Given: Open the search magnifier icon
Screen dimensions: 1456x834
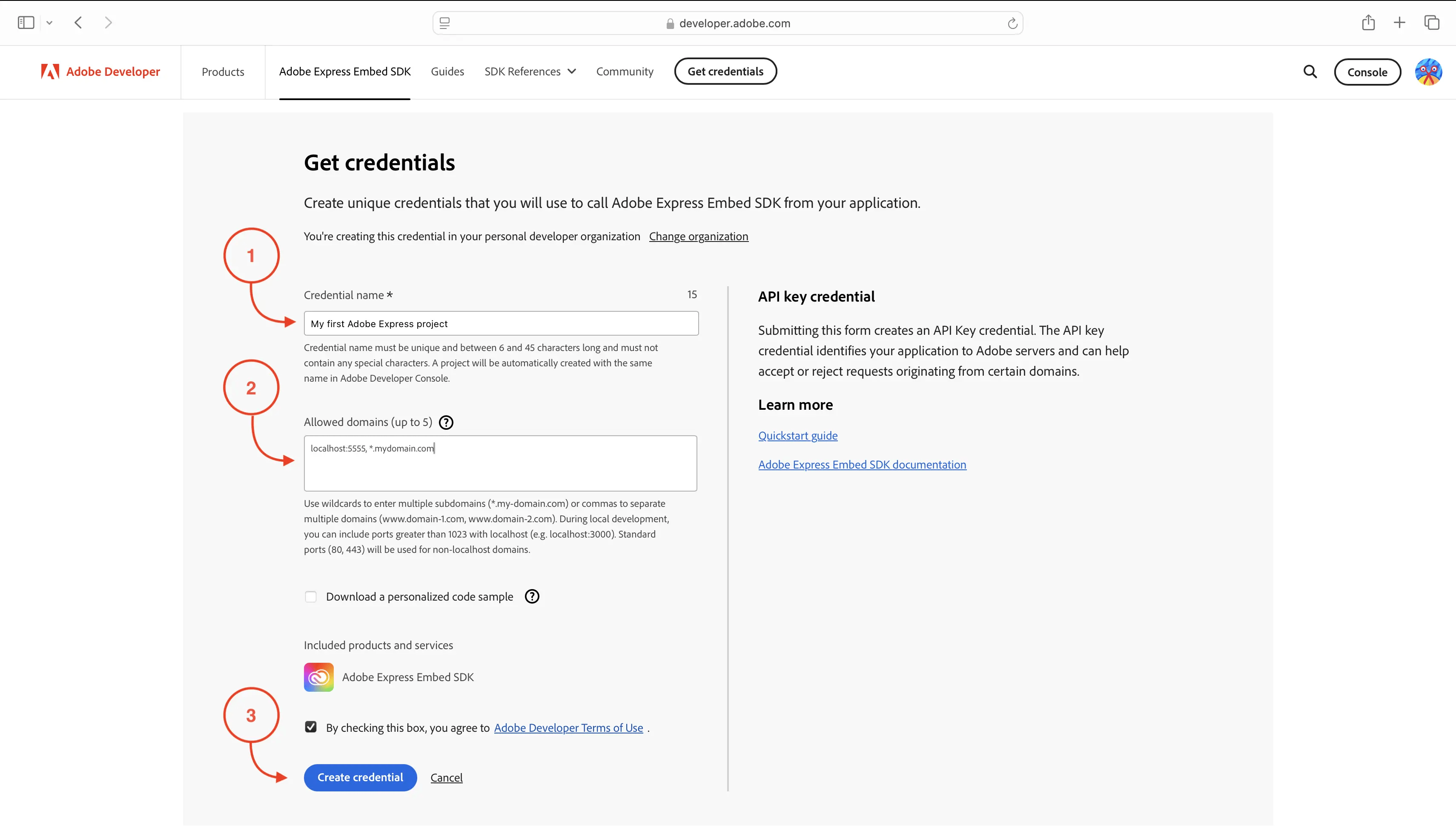Looking at the screenshot, I should coord(1310,72).
